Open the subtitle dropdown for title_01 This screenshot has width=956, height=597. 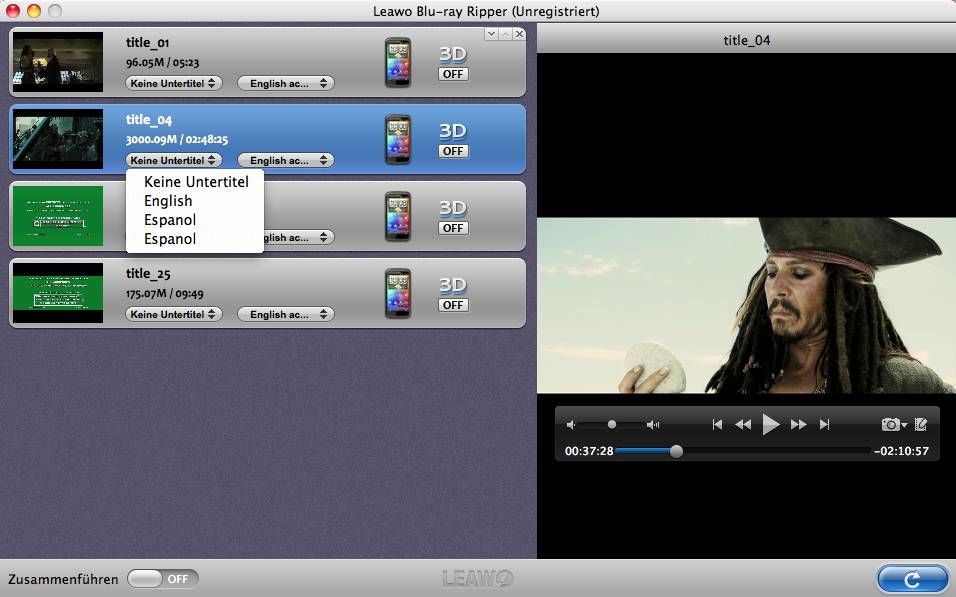click(174, 83)
